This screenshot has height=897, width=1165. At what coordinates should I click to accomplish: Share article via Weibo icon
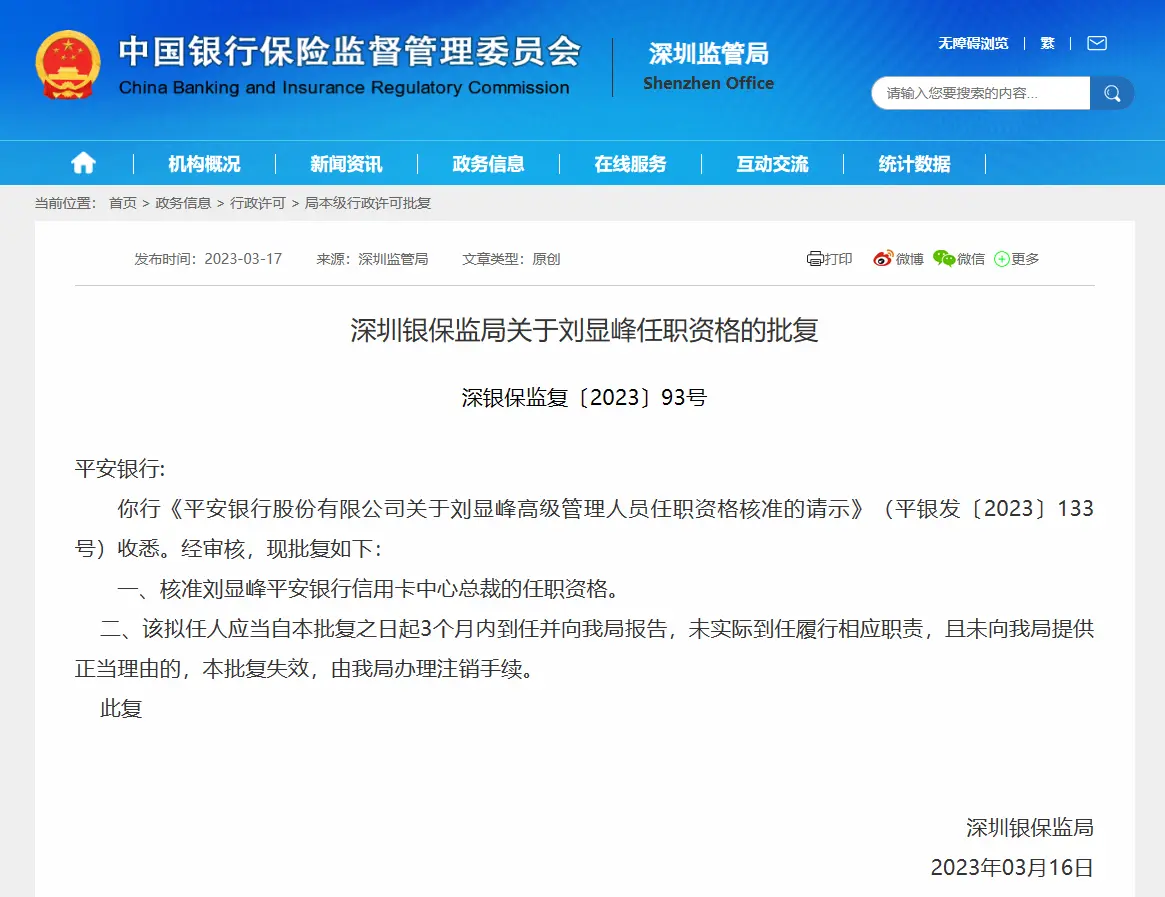pos(882,259)
